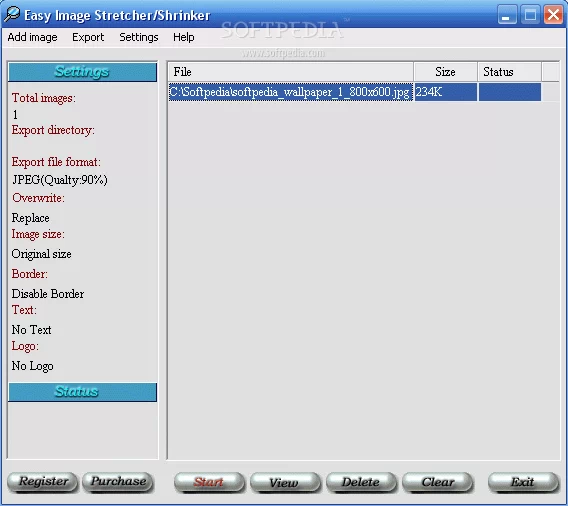Click the No Logo value
The image size is (568, 506).
point(32,366)
